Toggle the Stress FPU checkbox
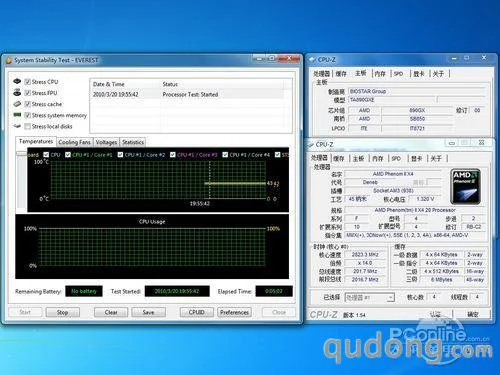Screen dimensions: 500x375 28,93
